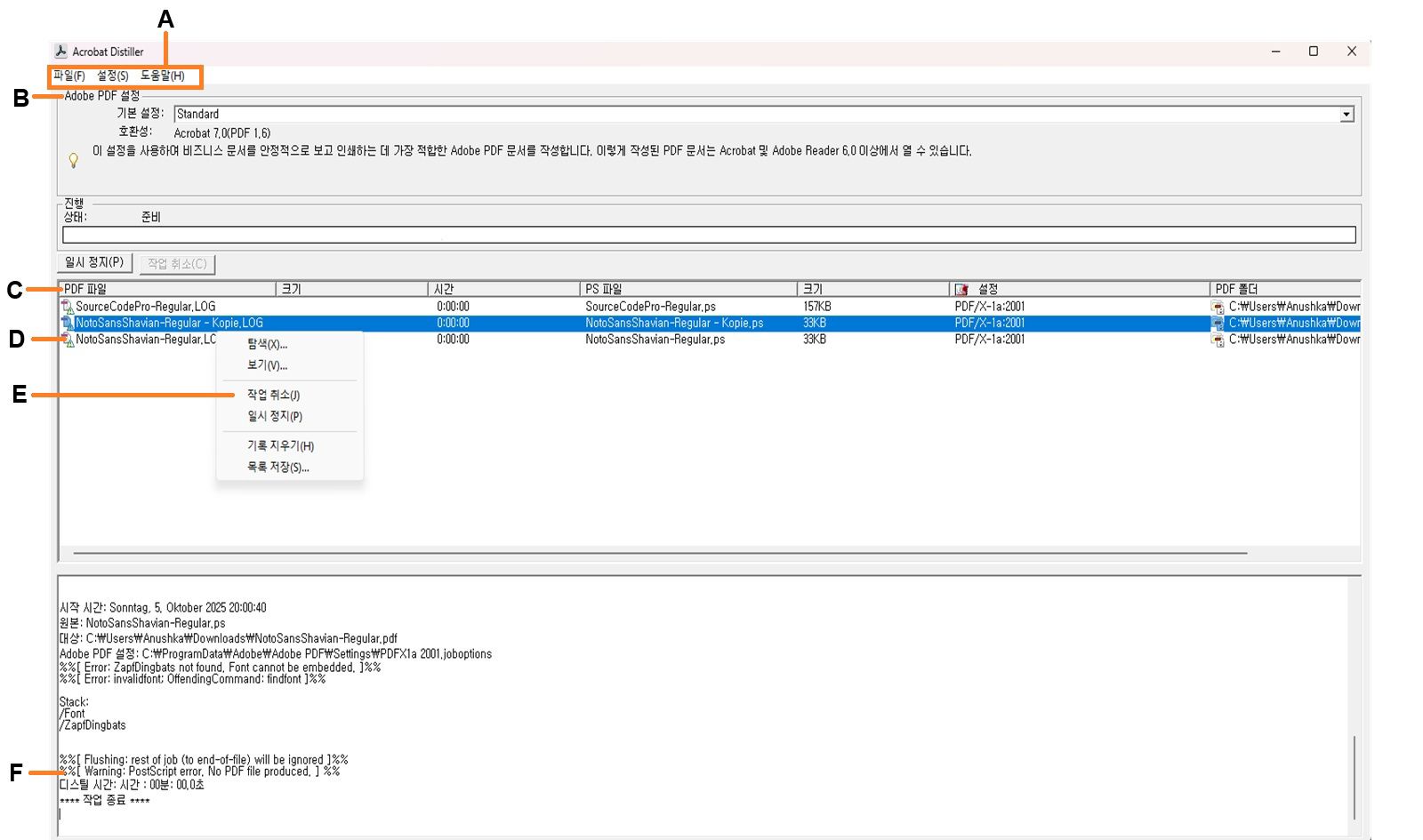
Task: Sort by the PDF 파일 column header
Action: pos(168,290)
